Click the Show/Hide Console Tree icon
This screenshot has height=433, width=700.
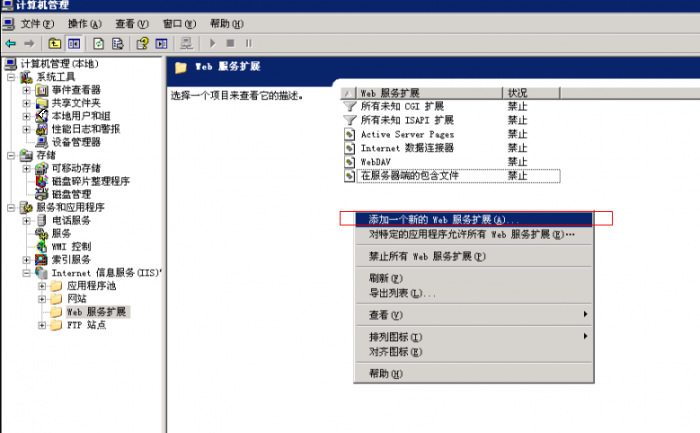point(74,43)
